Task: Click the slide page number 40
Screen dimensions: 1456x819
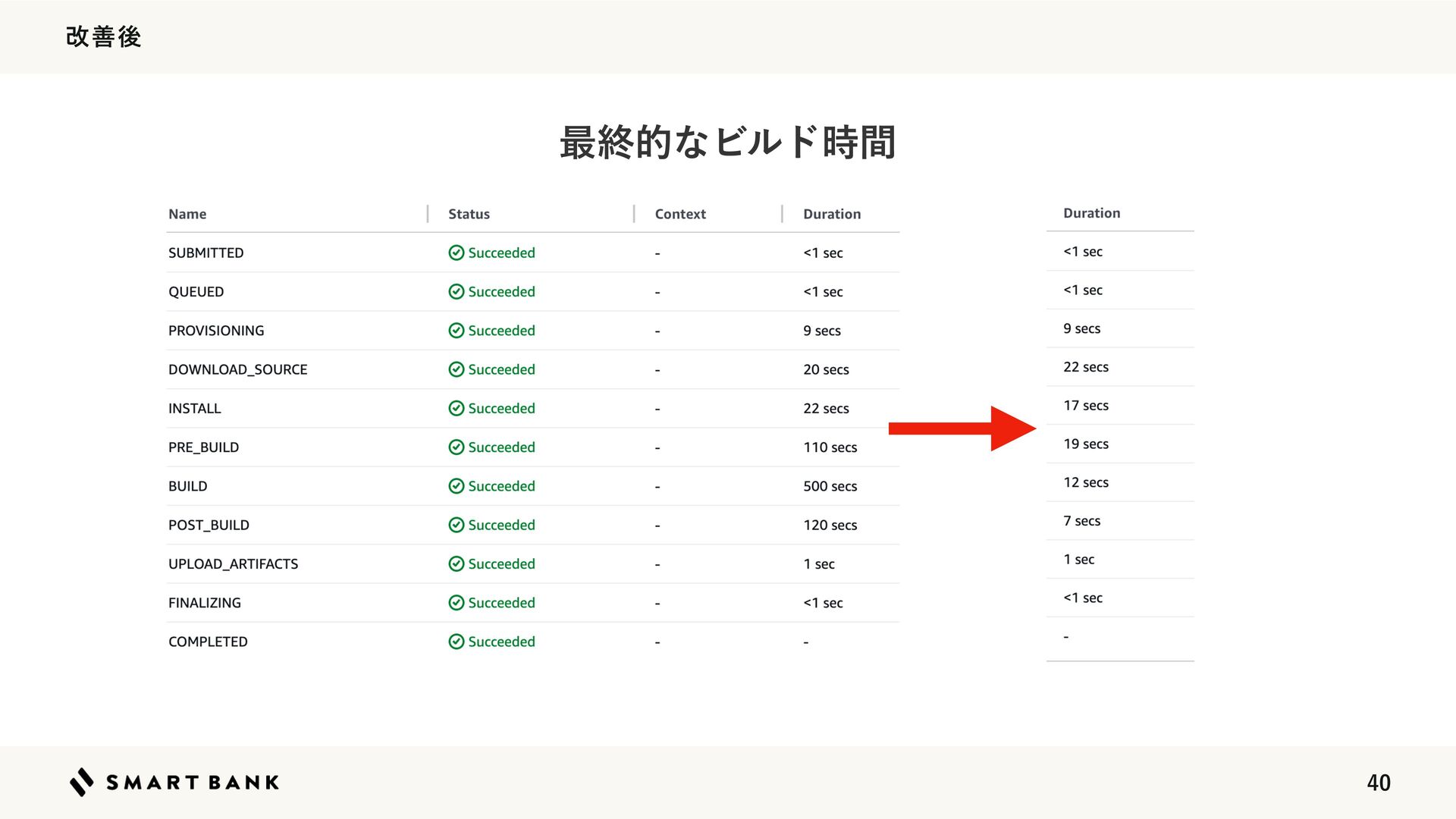Action: [x=1378, y=783]
